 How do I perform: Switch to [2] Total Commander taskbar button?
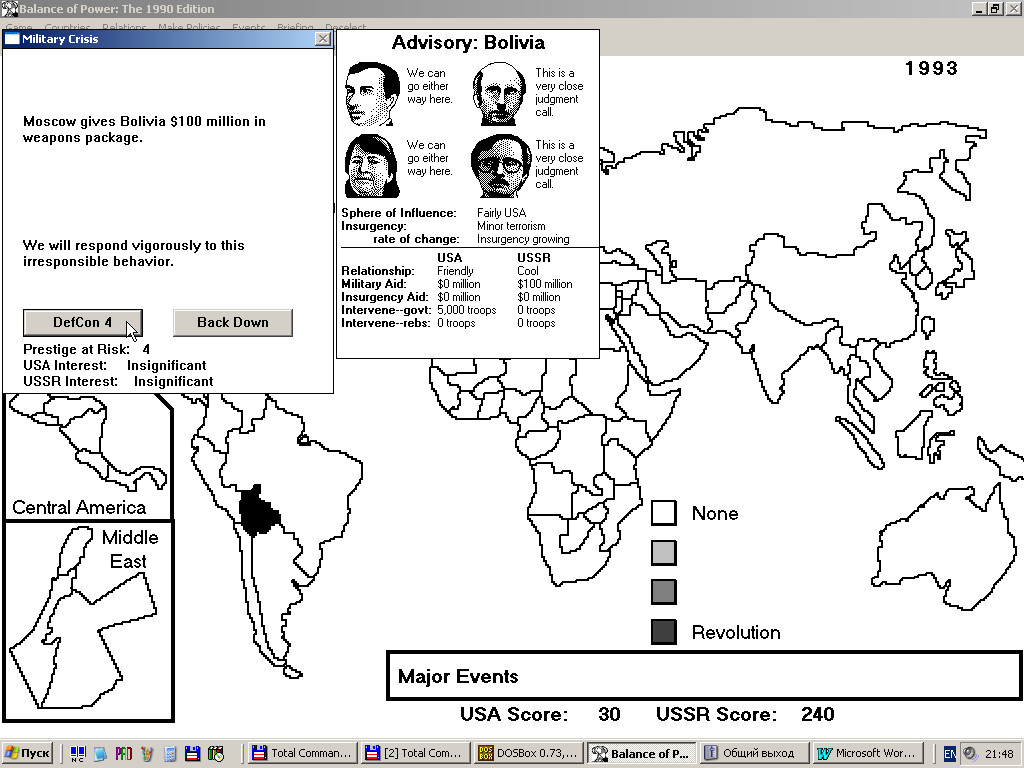point(416,753)
